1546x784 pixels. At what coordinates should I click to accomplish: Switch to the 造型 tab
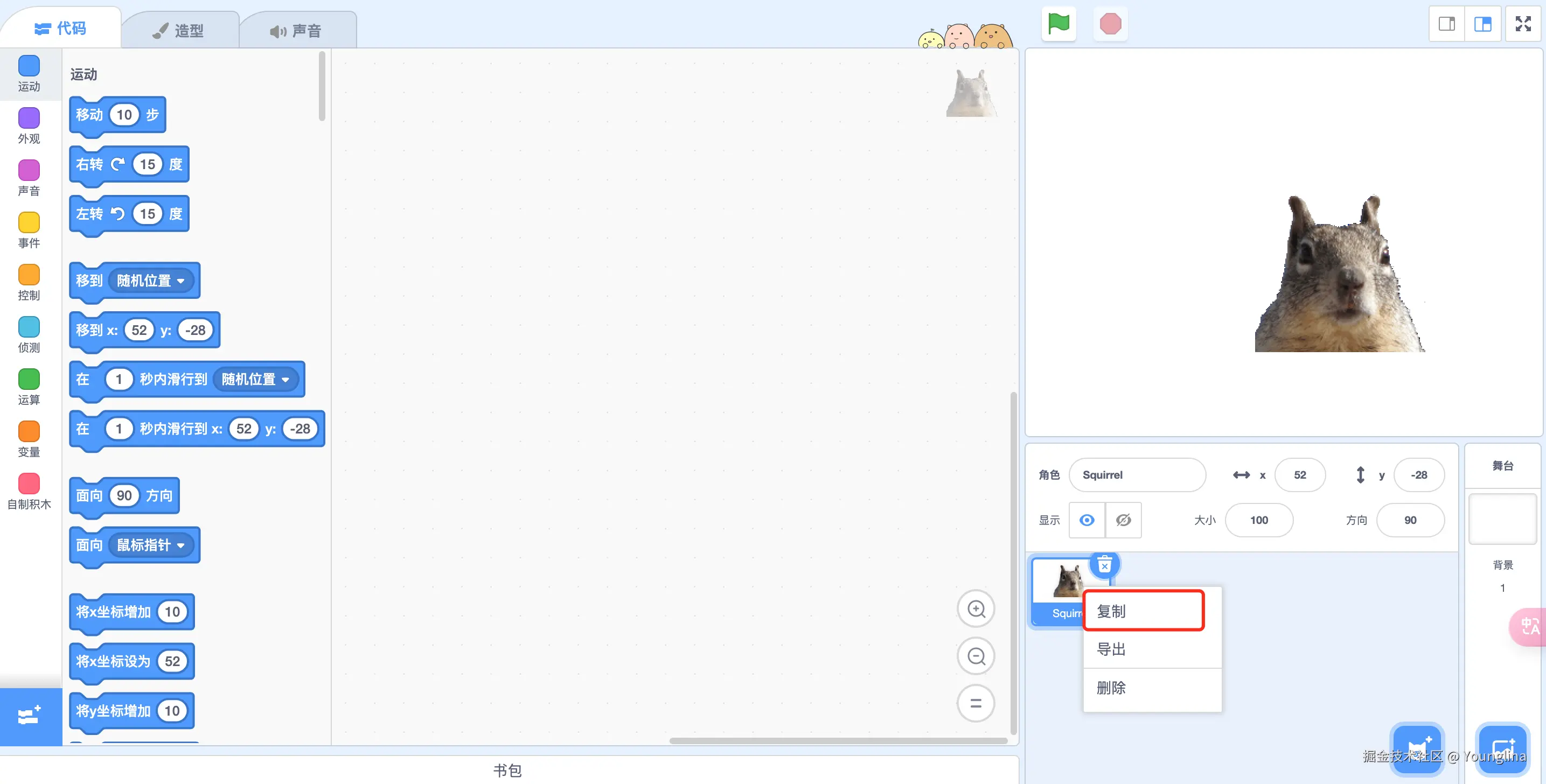point(179,31)
